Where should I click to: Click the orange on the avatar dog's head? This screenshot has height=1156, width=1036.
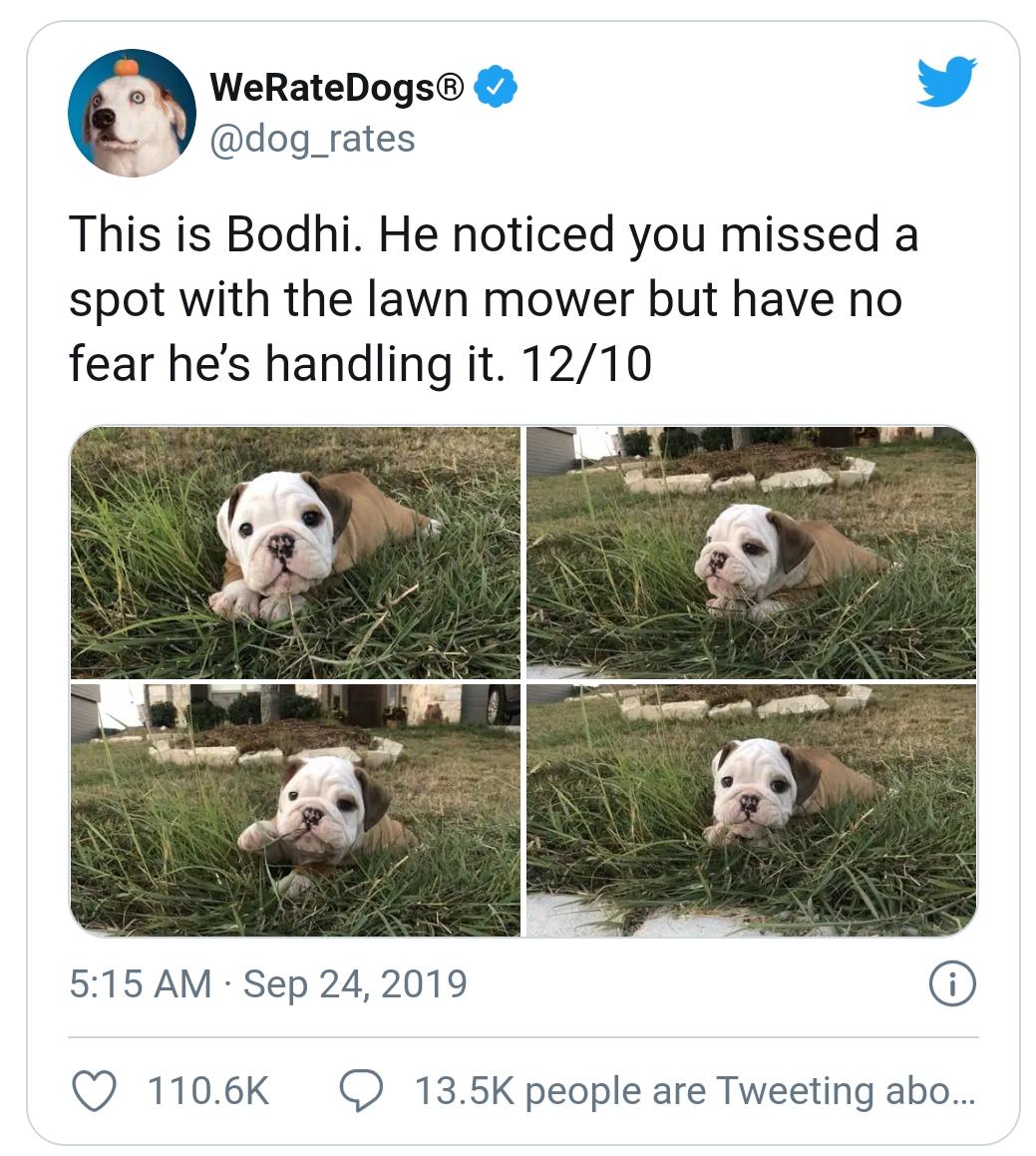[x=126, y=66]
